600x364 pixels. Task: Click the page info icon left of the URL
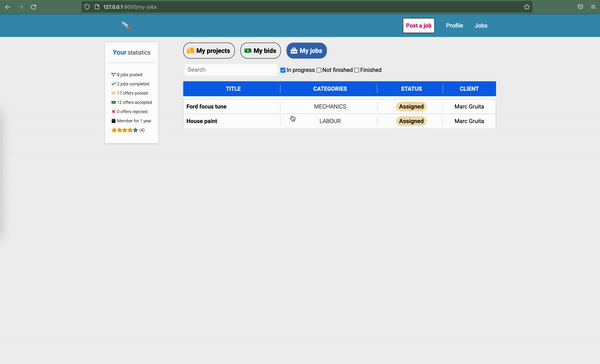[x=97, y=7]
